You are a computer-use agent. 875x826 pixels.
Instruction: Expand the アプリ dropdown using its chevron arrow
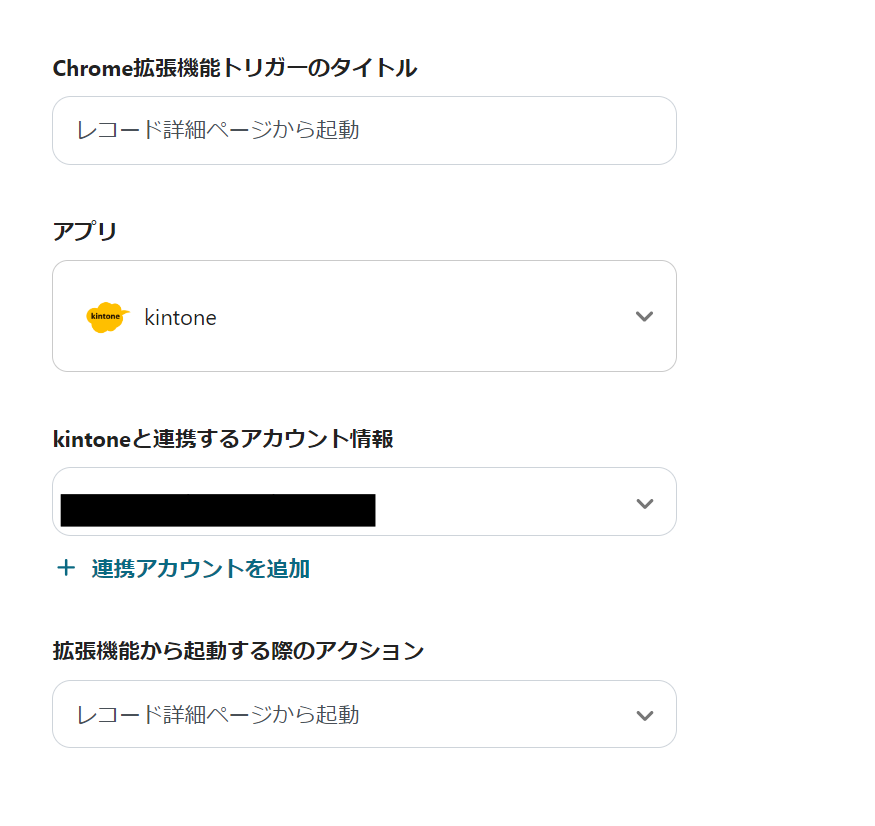click(644, 317)
